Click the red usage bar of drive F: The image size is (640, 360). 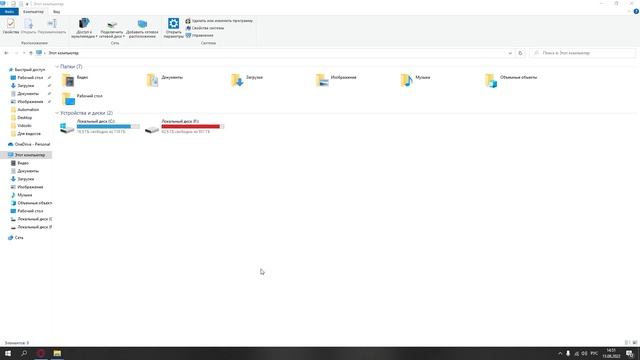pos(193,127)
